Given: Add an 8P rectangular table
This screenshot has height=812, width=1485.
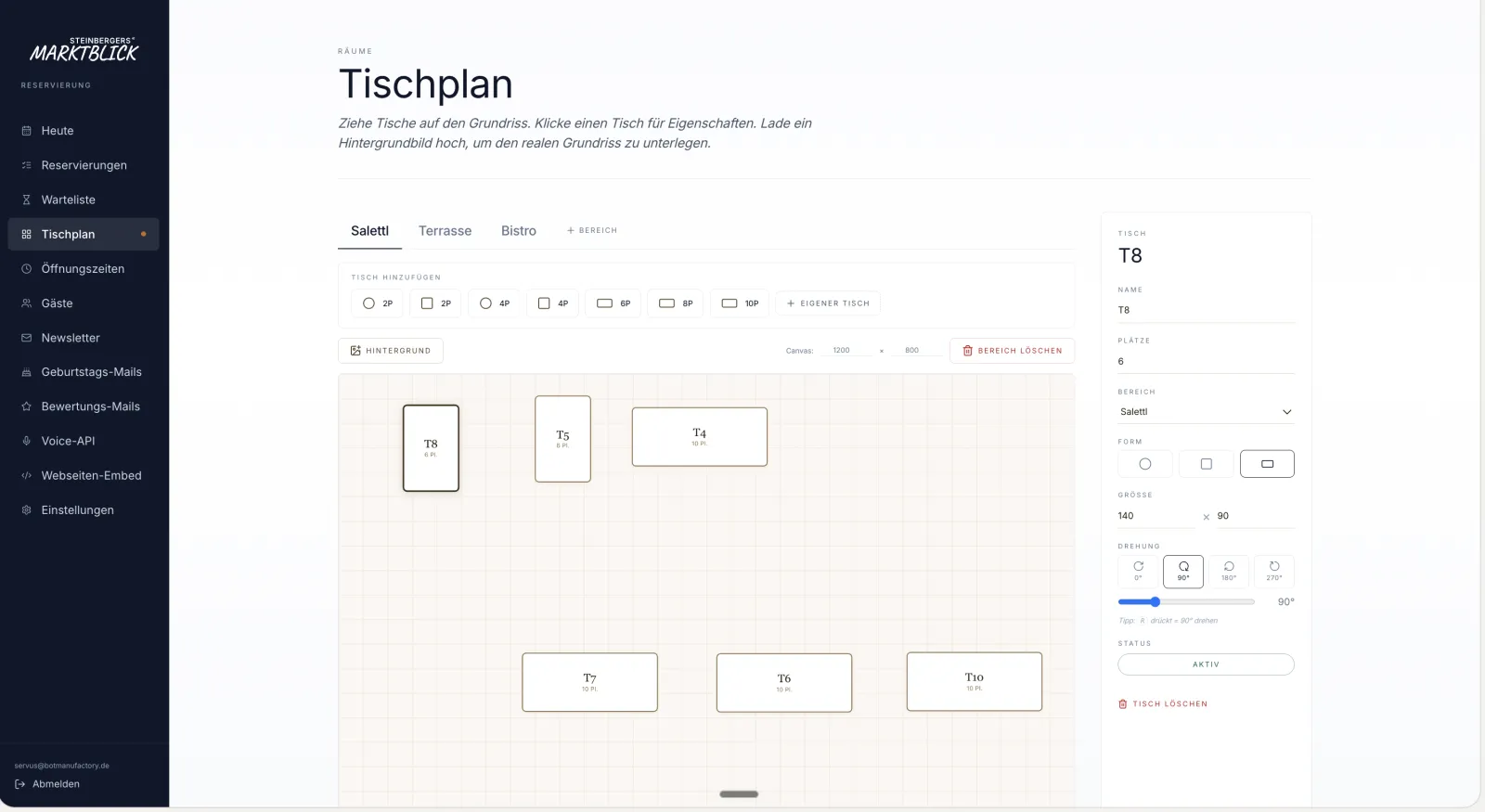Looking at the screenshot, I should (675, 303).
